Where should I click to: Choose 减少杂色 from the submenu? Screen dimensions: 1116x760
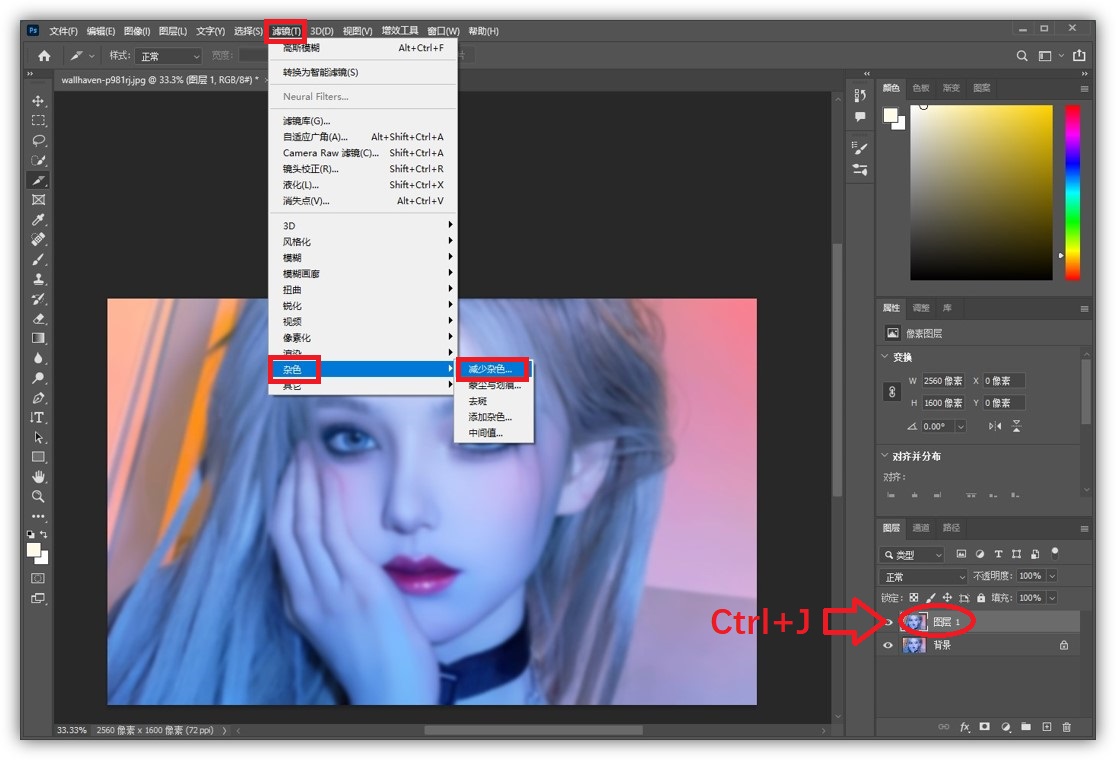point(490,369)
